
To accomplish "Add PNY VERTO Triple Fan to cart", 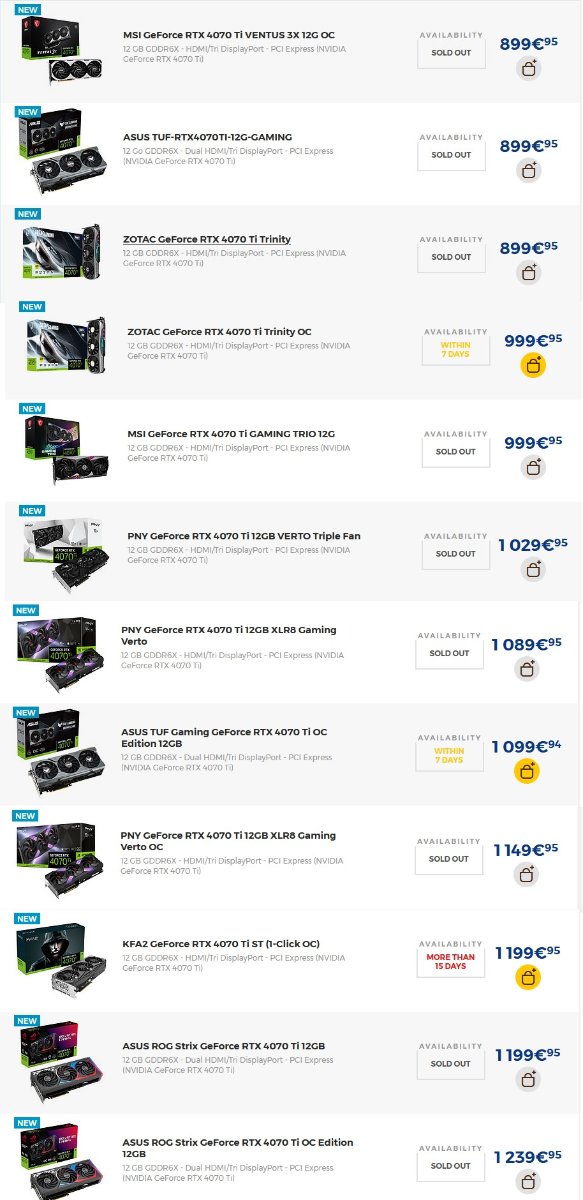I will (x=533, y=569).
